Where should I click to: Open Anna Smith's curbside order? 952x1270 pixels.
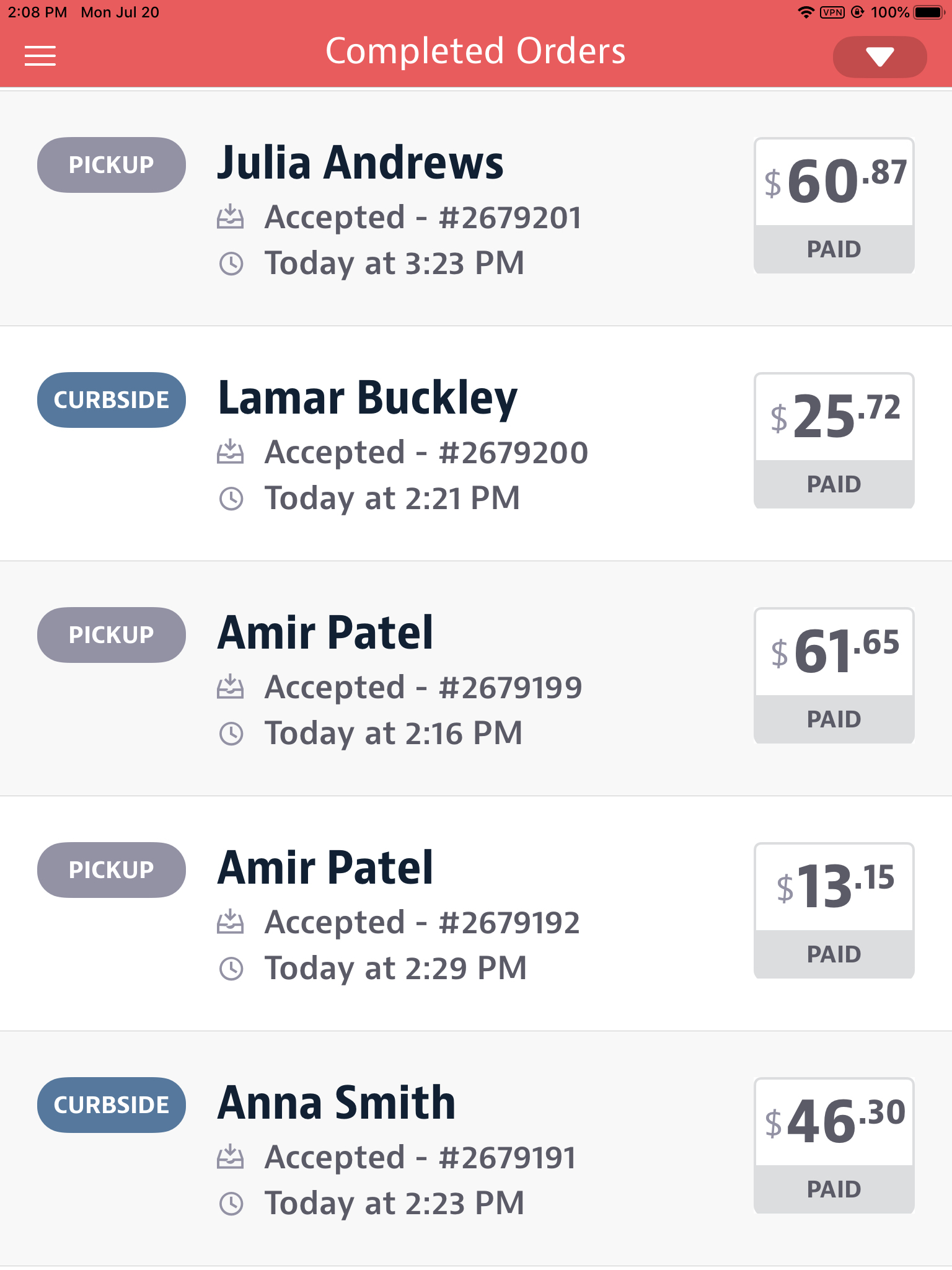(x=337, y=1104)
